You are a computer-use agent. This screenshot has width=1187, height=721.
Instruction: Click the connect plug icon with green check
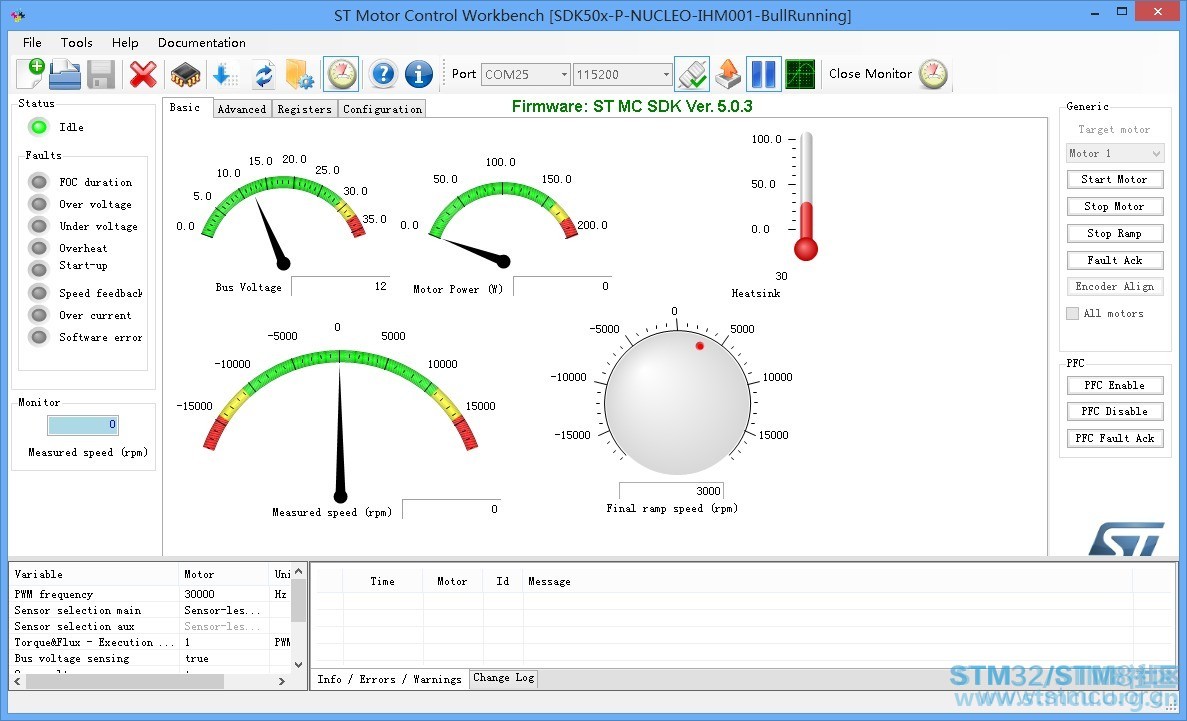click(x=692, y=74)
